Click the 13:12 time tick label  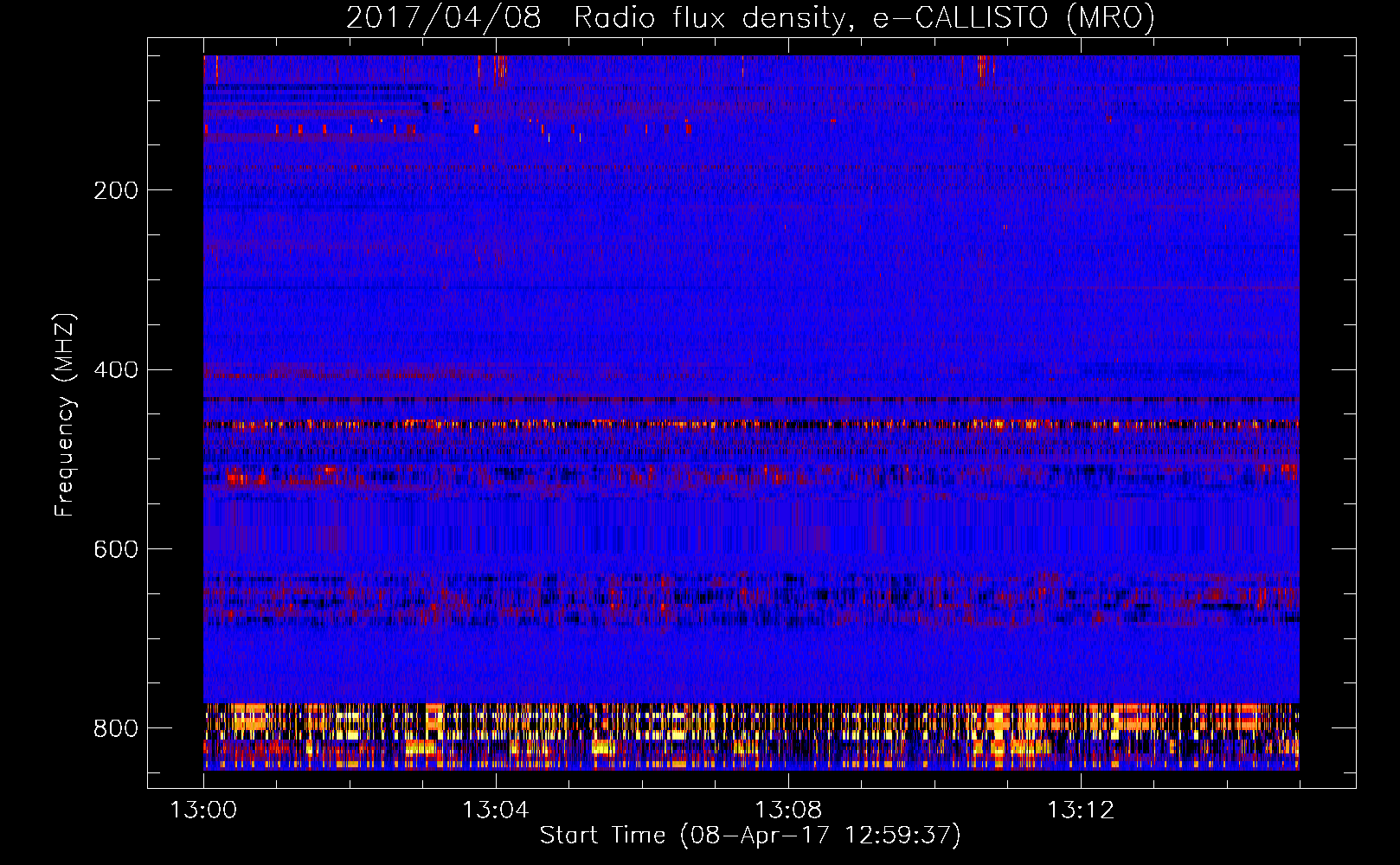1080,811
